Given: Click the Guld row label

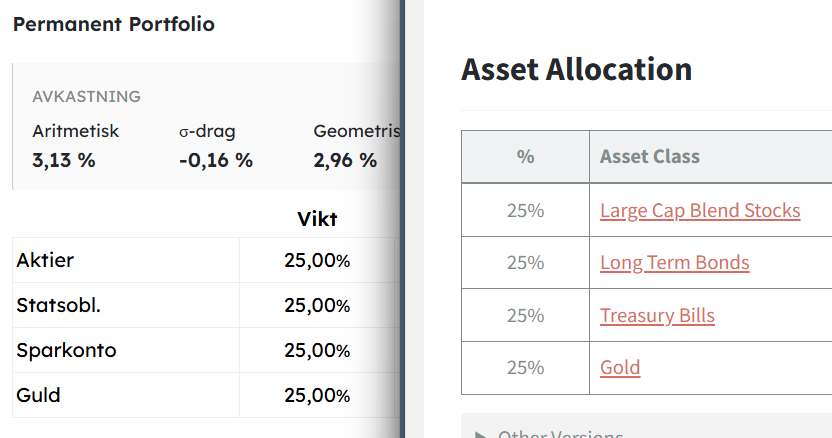Looking at the screenshot, I should (x=38, y=395).
